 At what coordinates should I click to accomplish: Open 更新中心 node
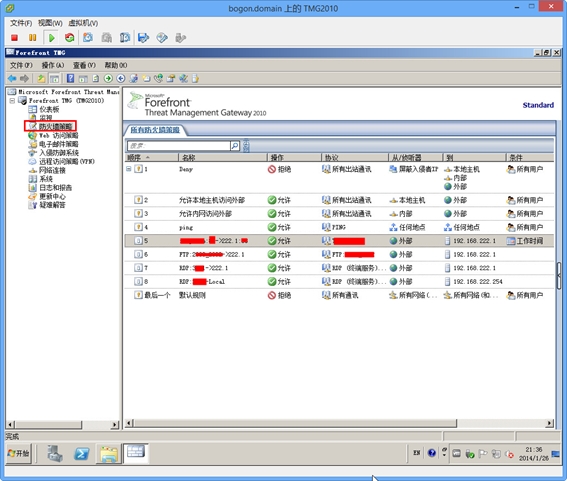pyautogui.click(x=52, y=196)
